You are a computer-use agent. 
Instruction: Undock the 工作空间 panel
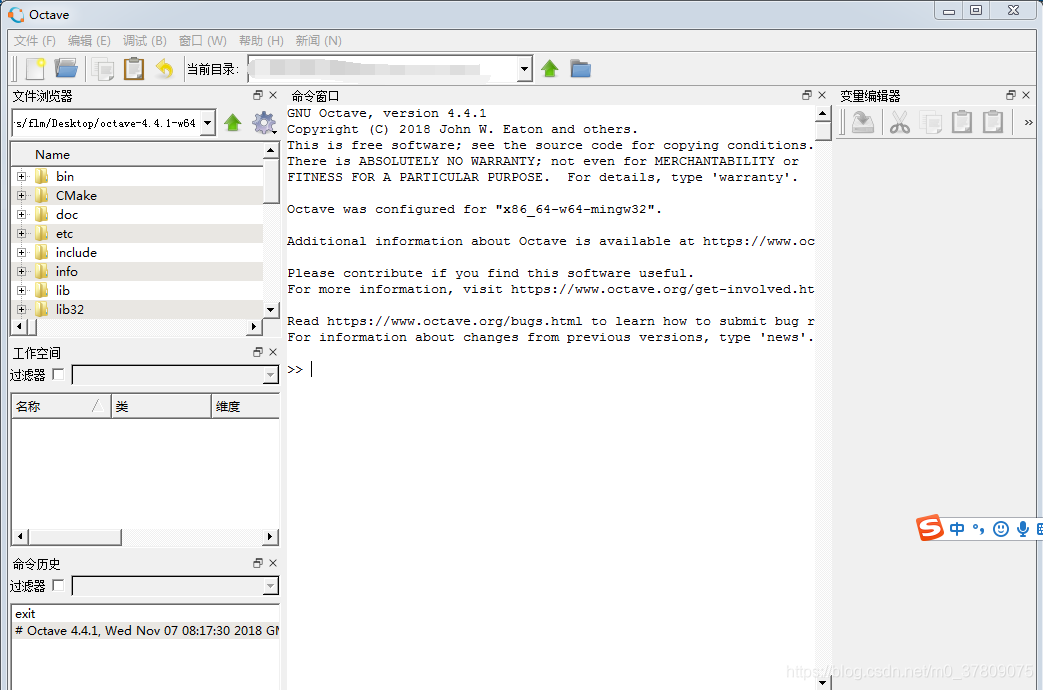(258, 352)
